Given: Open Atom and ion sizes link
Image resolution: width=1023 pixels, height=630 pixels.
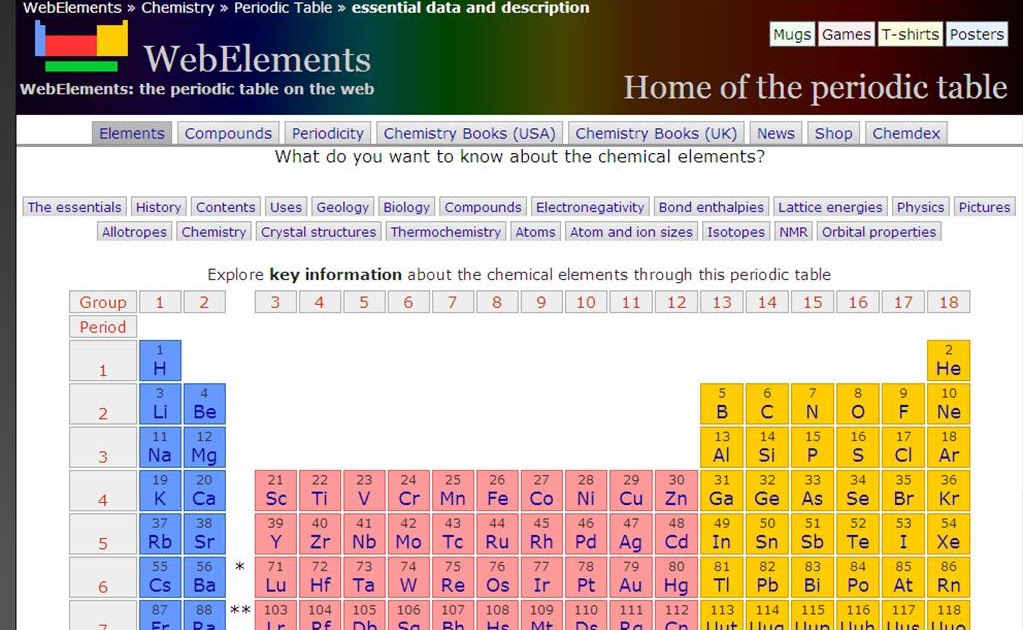Looking at the screenshot, I should pos(631,232).
